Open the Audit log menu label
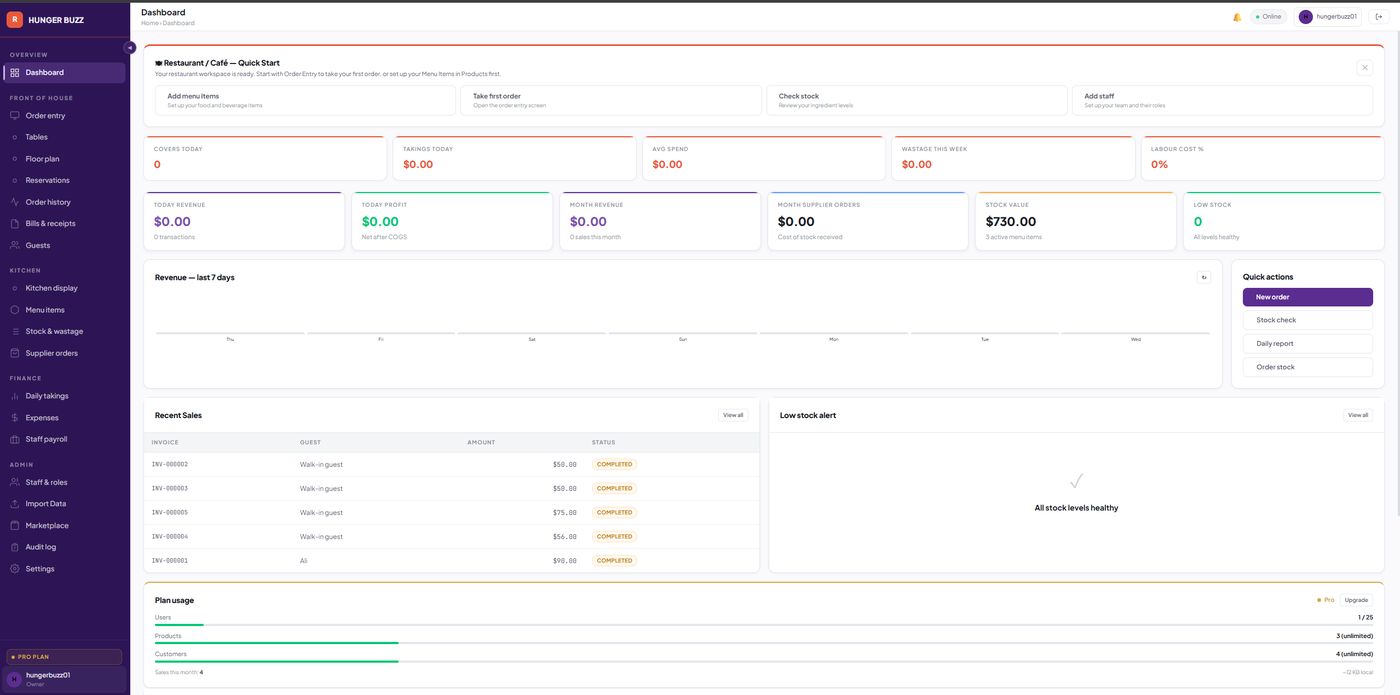This screenshot has width=1400, height=695. coord(41,547)
